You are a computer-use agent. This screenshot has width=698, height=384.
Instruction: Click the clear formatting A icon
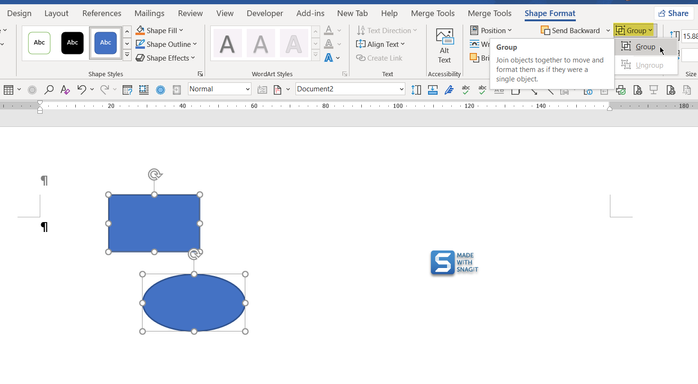pyautogui.click(x=65, y=90)
